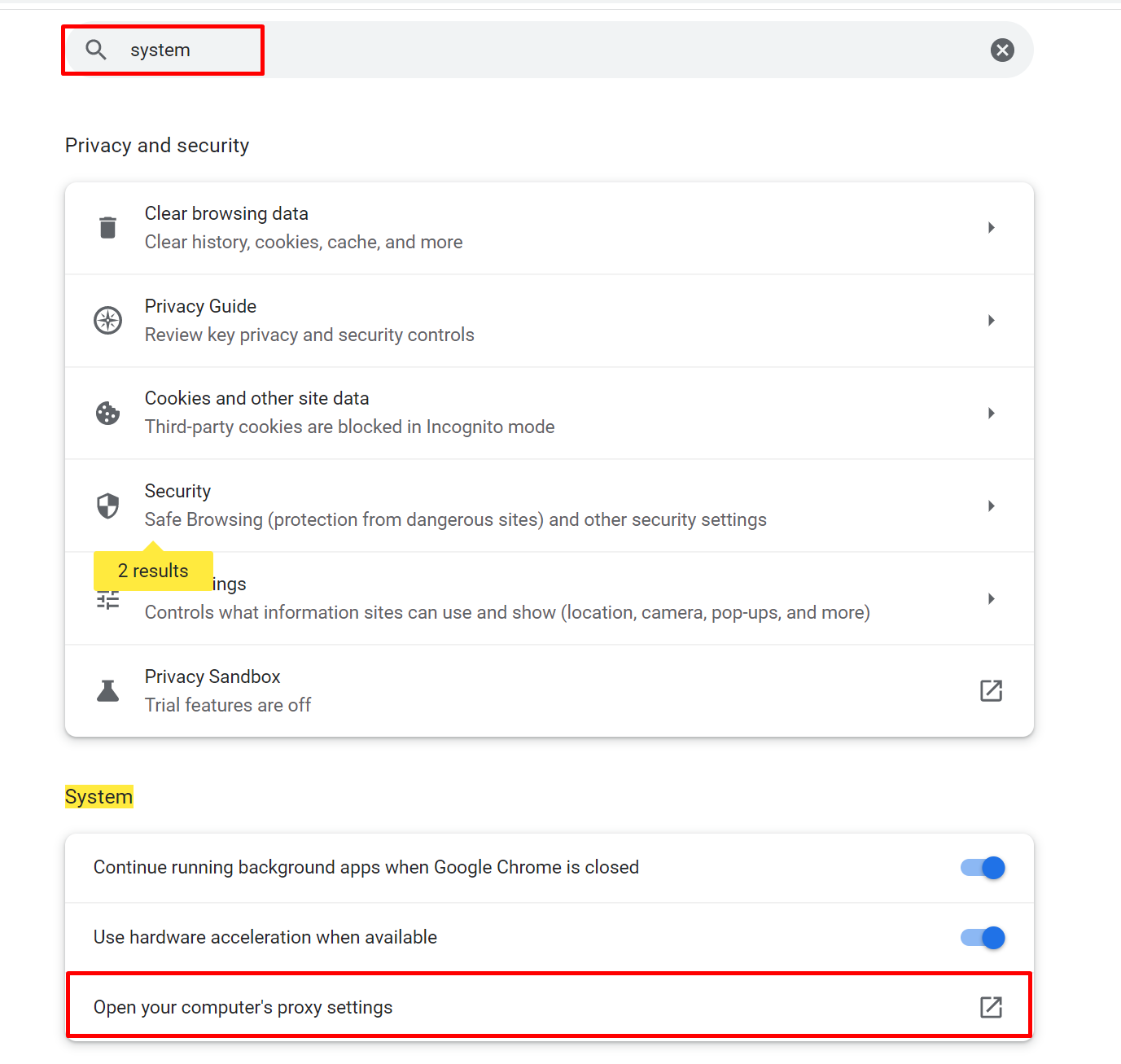Open Cookies and other site data row
1121x1064 pixels.
pos(550,414)
